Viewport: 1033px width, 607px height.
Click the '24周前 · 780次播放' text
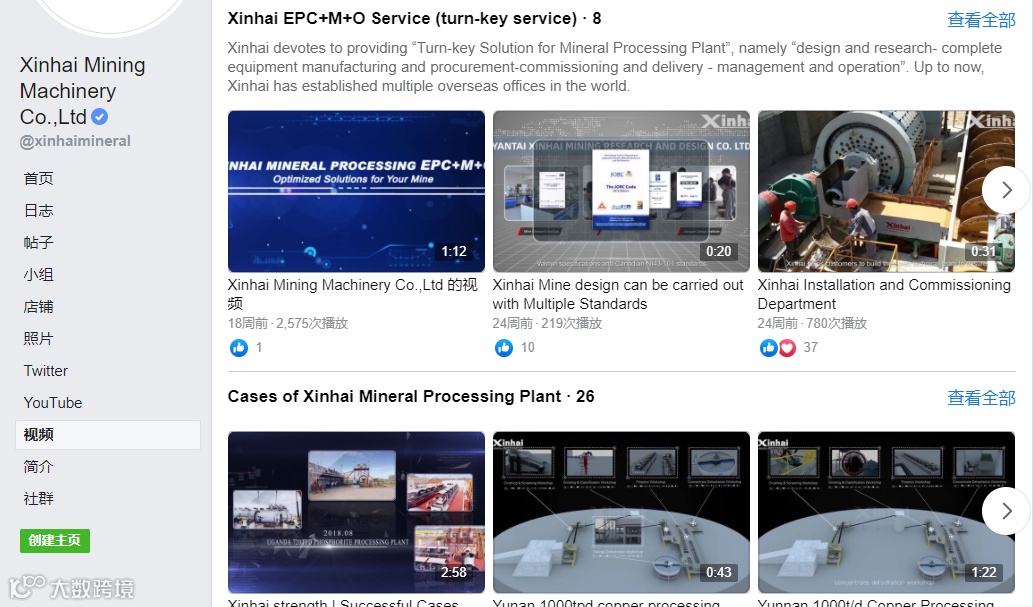pyautogui.click(x=812, y=324)
